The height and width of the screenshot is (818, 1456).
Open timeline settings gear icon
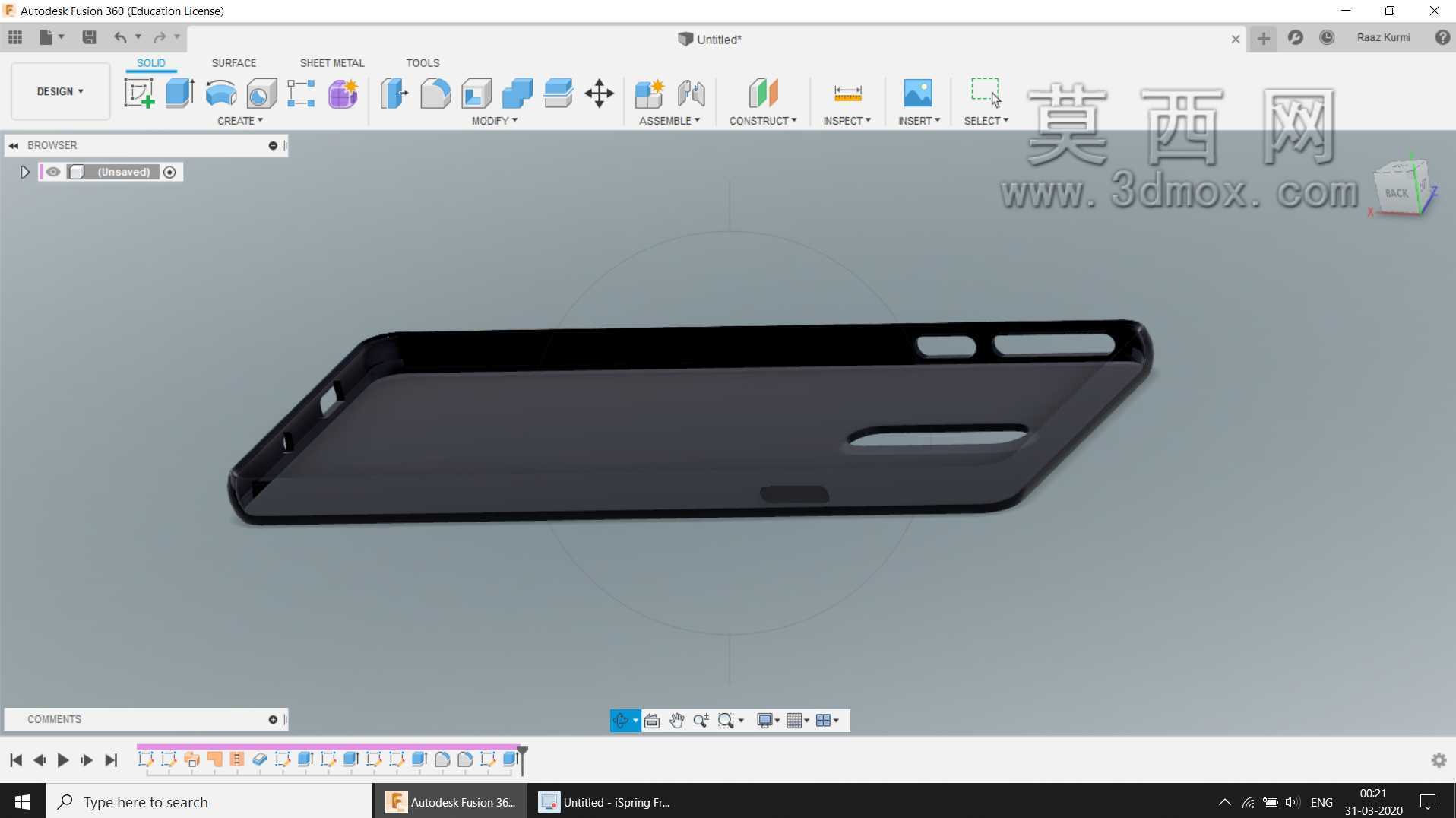(x=1439, y=760)
